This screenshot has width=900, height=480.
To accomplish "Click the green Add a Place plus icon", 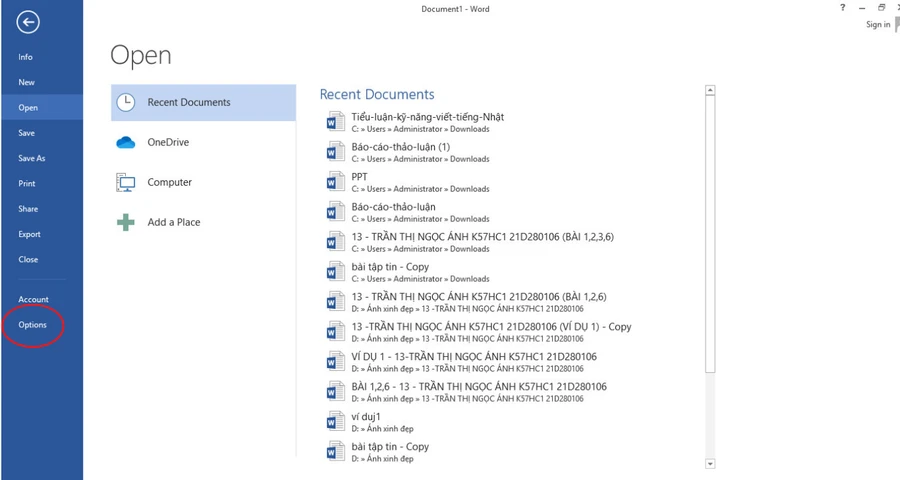I will [x=126, y=222].
